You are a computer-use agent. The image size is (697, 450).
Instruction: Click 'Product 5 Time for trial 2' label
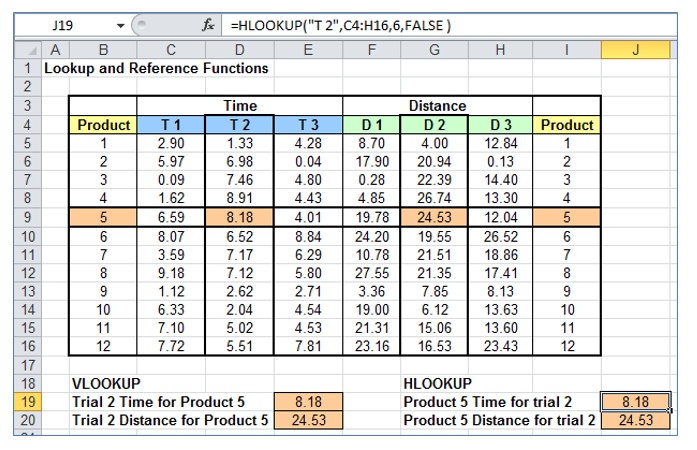point(488,402)
